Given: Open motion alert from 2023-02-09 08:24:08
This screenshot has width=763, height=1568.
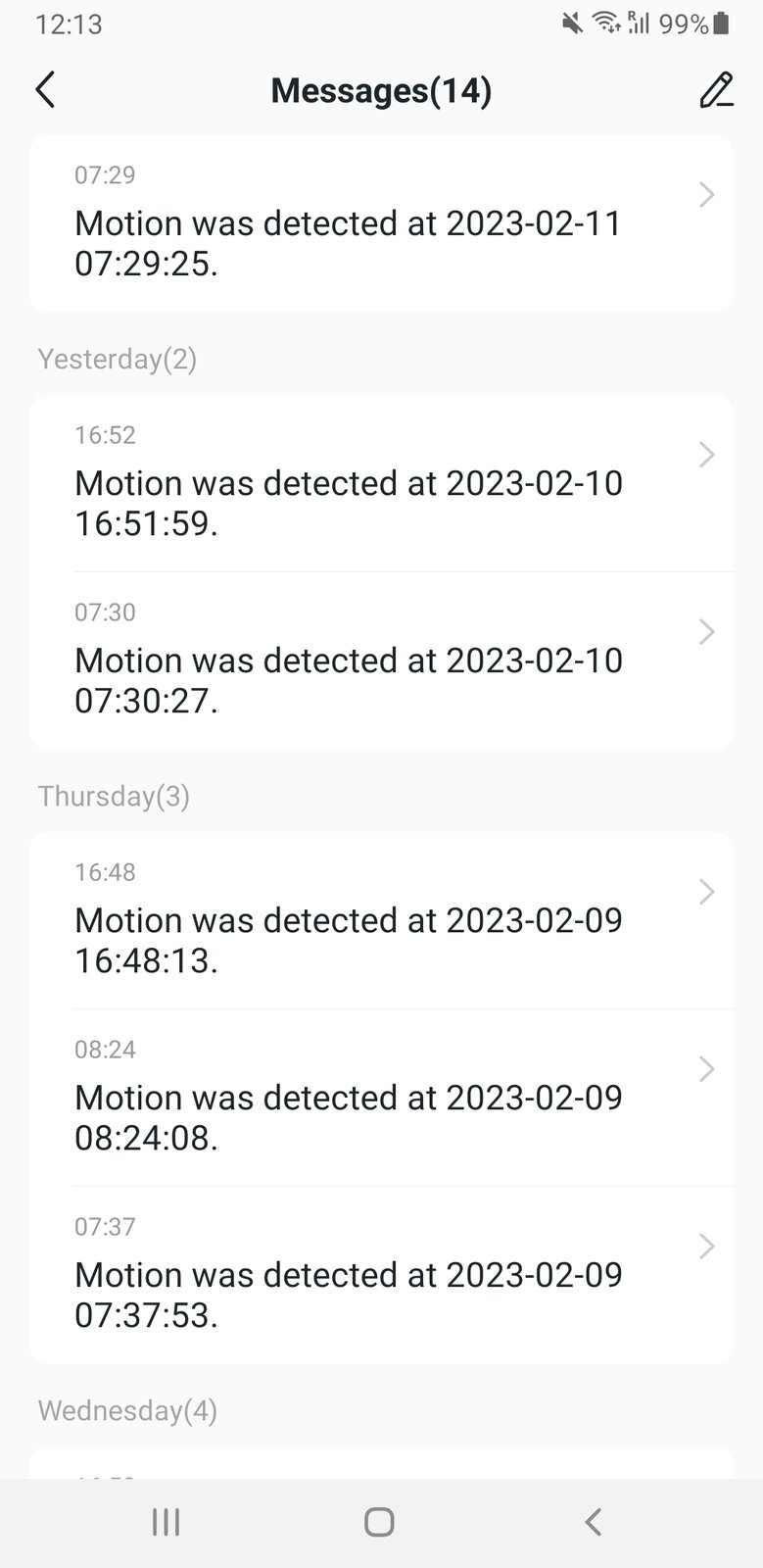Looking at the screenshot, I should (349, 1117).
